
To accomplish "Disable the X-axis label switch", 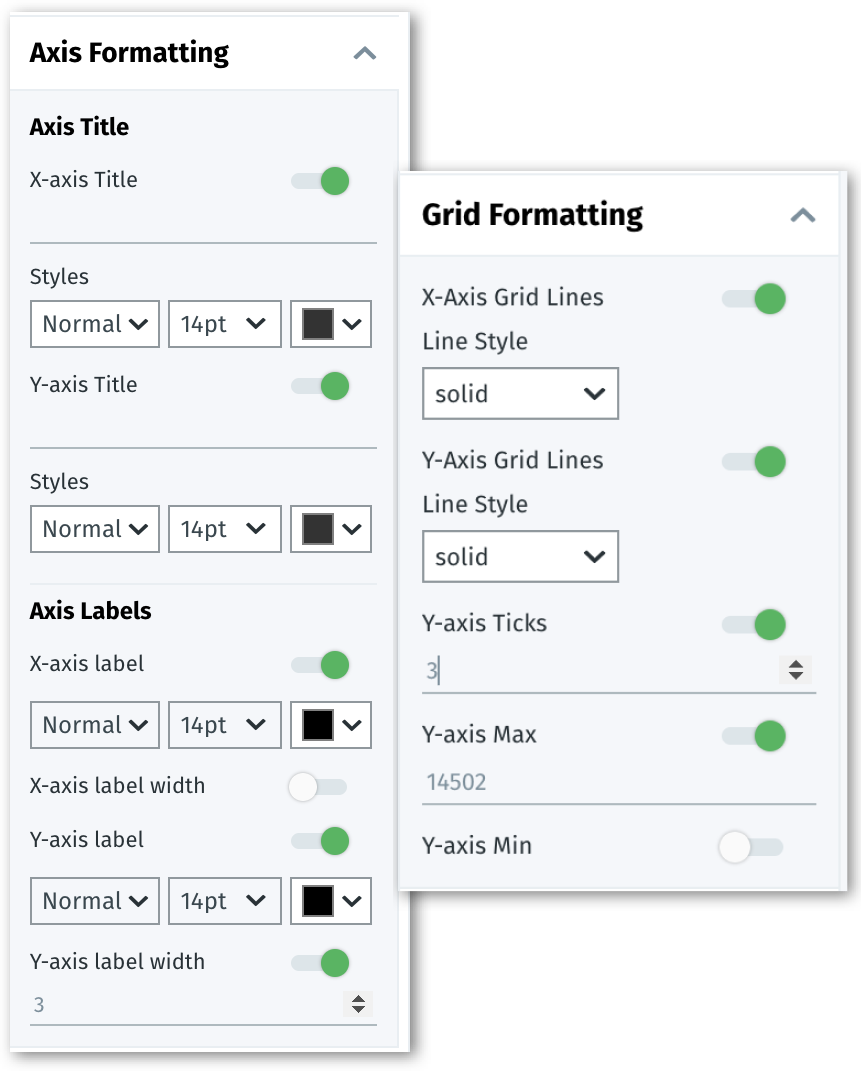I will [321, 665].
